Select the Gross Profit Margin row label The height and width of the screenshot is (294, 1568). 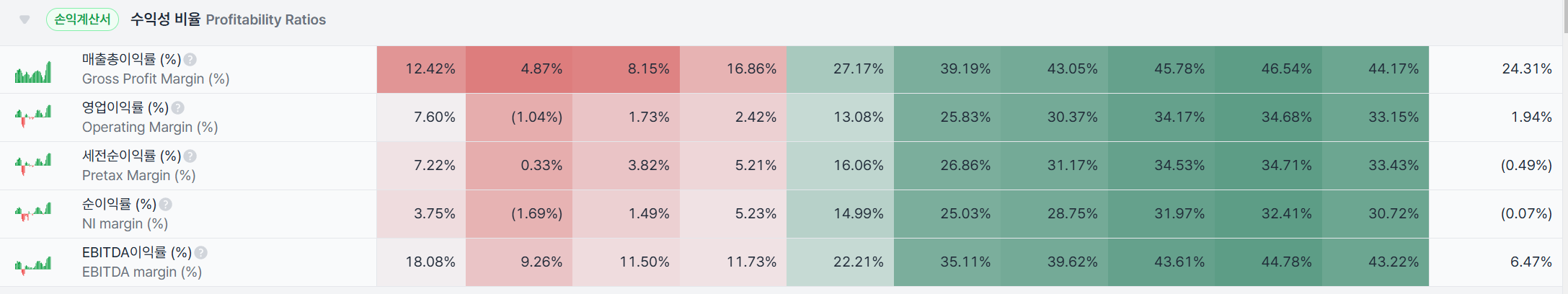(x=155, y=79)
